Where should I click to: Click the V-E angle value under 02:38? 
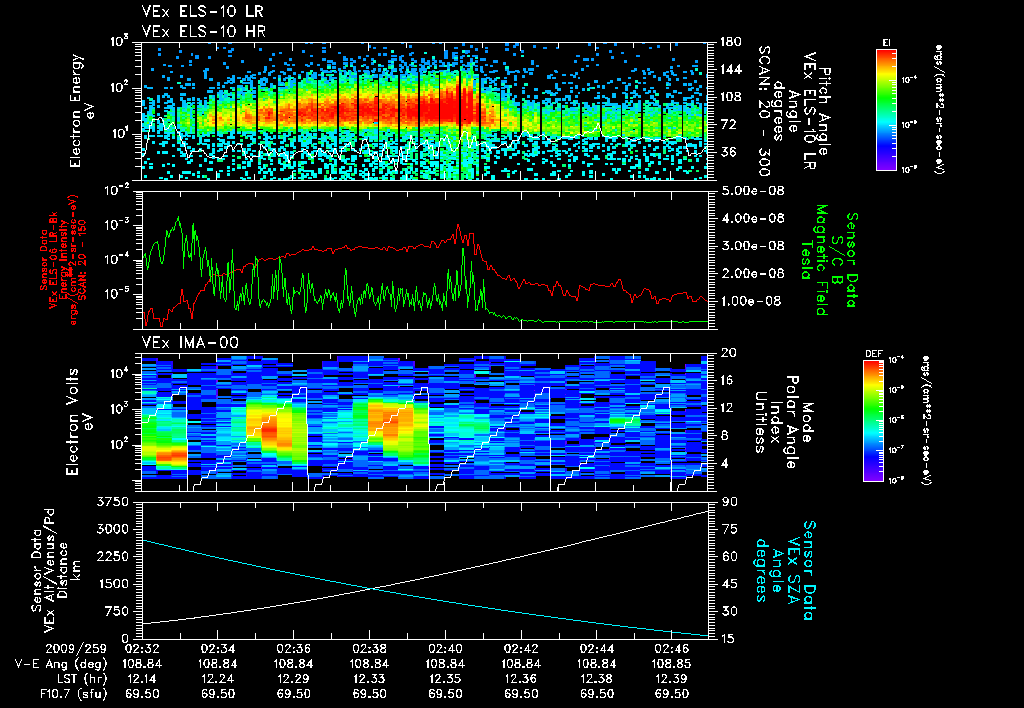coord(370,664)
